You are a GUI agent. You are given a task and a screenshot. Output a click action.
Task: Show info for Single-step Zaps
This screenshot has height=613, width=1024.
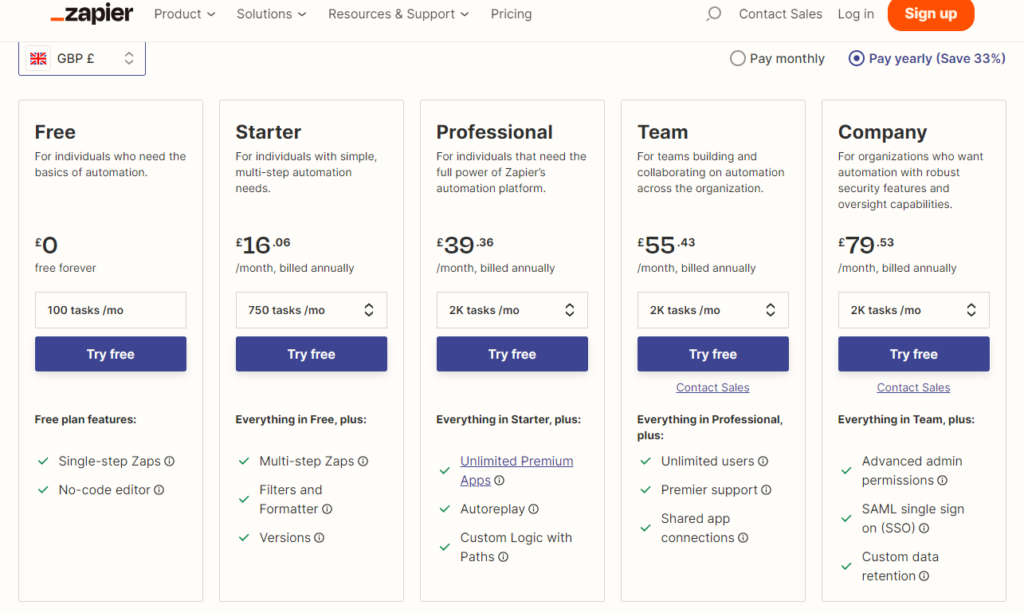click(x=169, y=462)
